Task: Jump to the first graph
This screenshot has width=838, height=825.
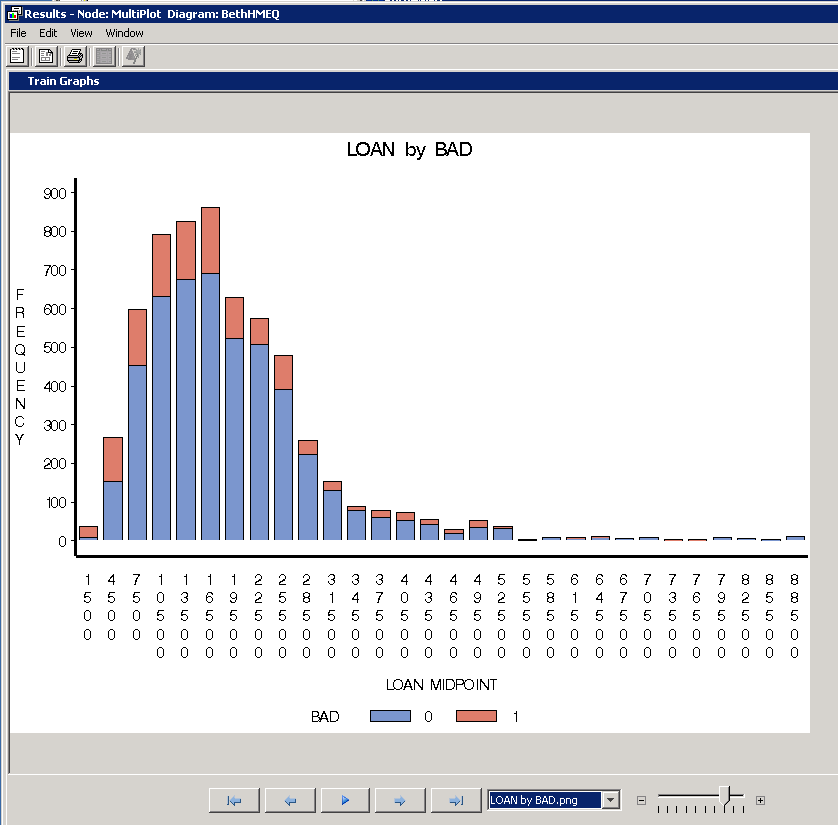Action: (x=233, y=799)
